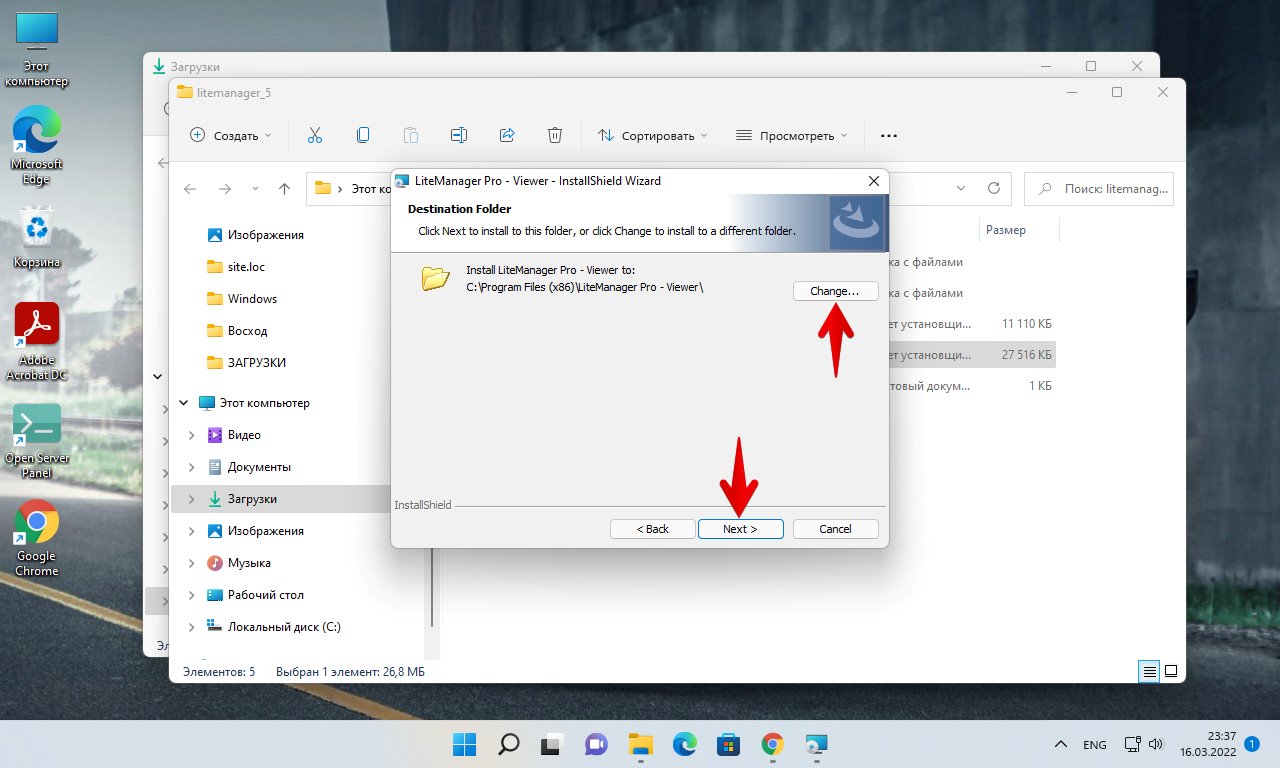Collapse the Этот компьютер tree node
This screenshot has height=768, width=1280.
tap(183, 403)
